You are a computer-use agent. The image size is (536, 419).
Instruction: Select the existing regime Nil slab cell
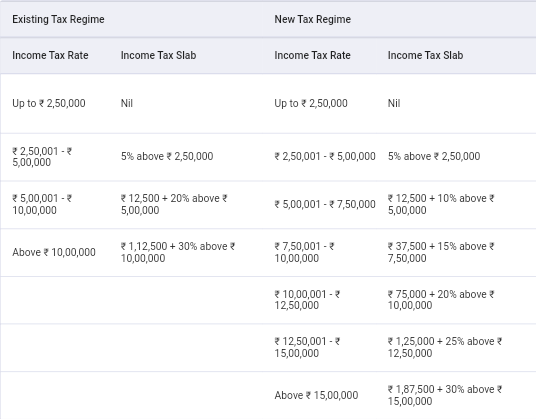pyautogui.click(x=127, y=103)
